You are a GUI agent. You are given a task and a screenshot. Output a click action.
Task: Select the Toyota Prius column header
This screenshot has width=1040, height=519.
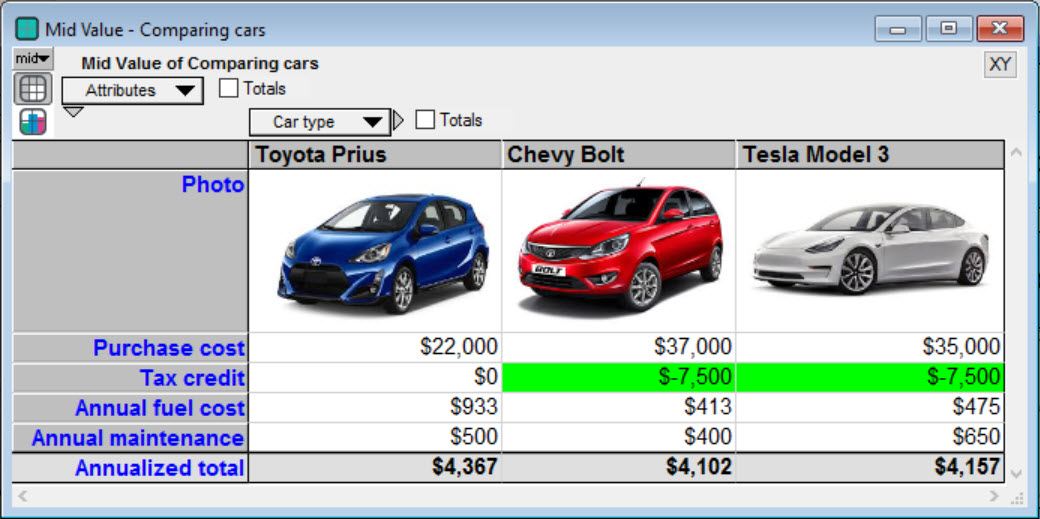point(375,155)
